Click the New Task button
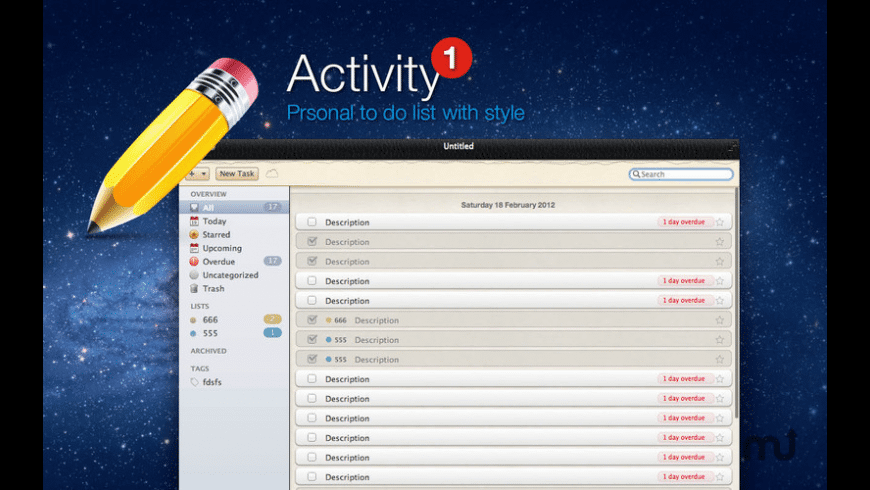 [x=237, y=174]
